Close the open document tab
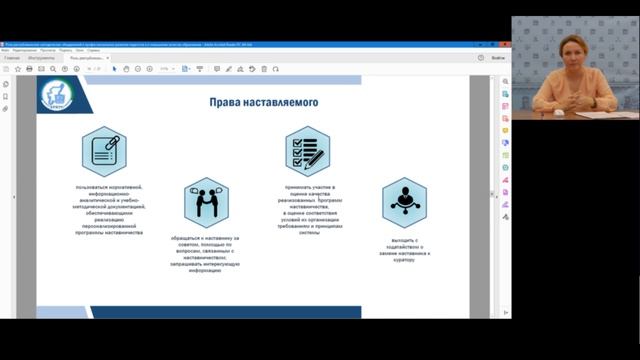 (108, 58)
